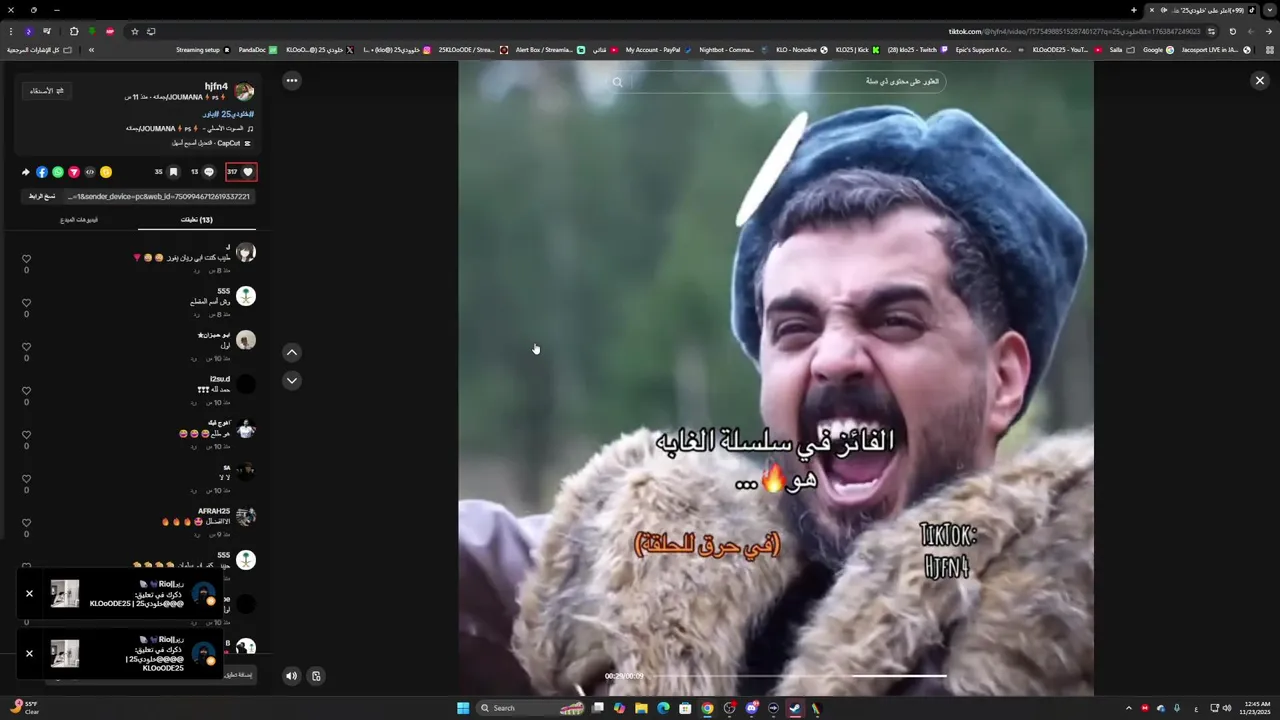1280x720 pixels.
Task: Open the Streaming setup bookmark
Action: tap(203, 49)
